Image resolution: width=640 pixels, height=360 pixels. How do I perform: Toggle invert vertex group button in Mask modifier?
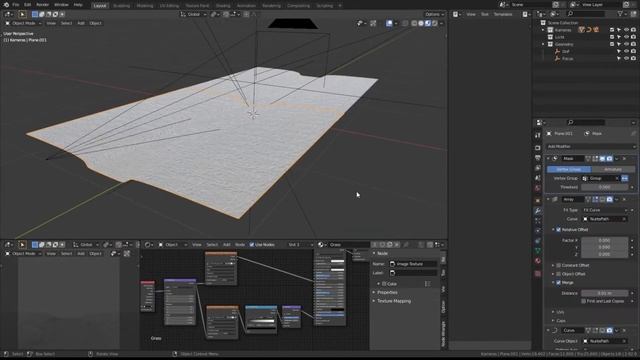(x=625, y=178)
